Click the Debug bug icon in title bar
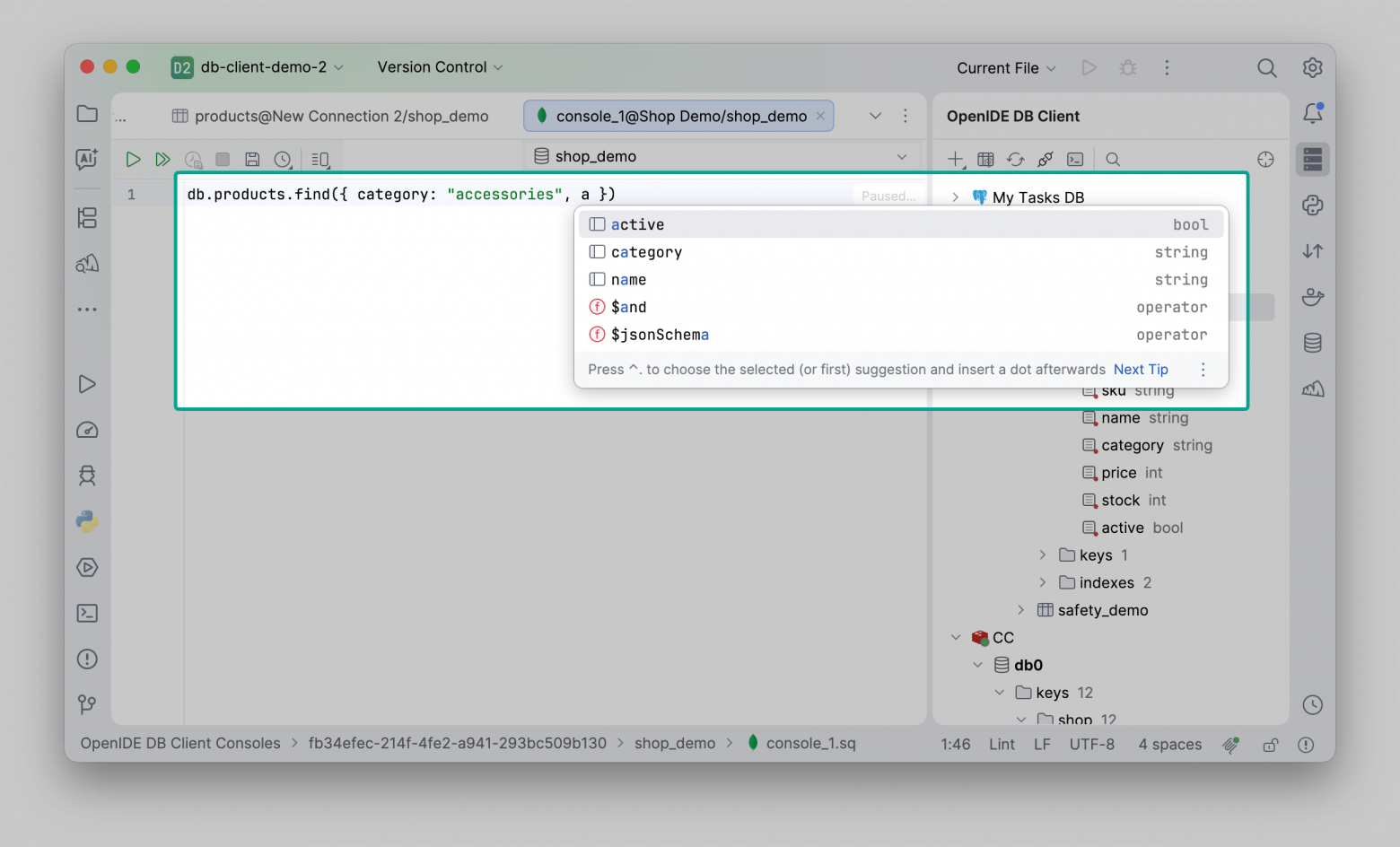Screen dimensions: 1400x847 point(1128,67)
